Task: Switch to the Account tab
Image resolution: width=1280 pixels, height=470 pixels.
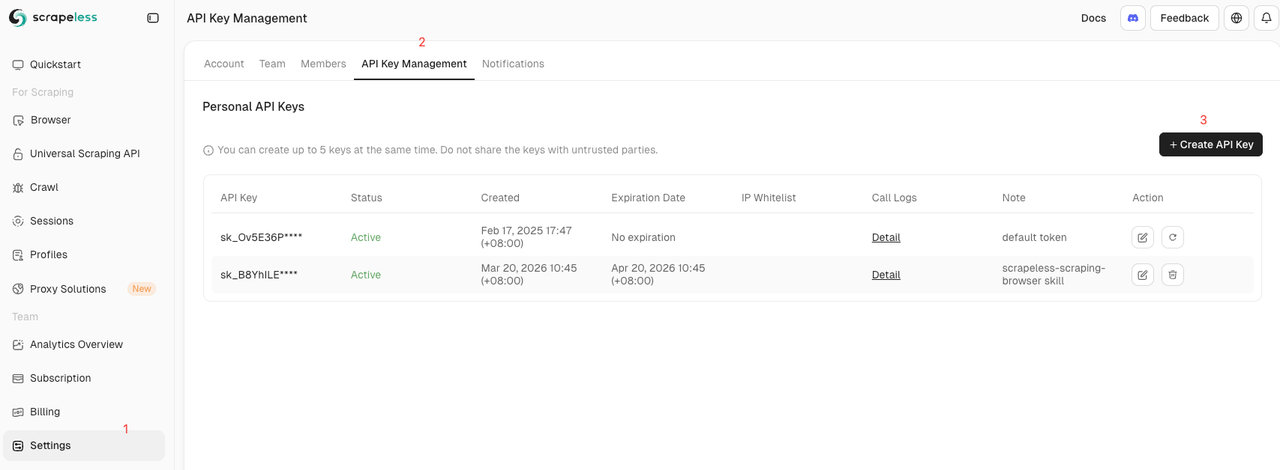Action: [224, 64]
